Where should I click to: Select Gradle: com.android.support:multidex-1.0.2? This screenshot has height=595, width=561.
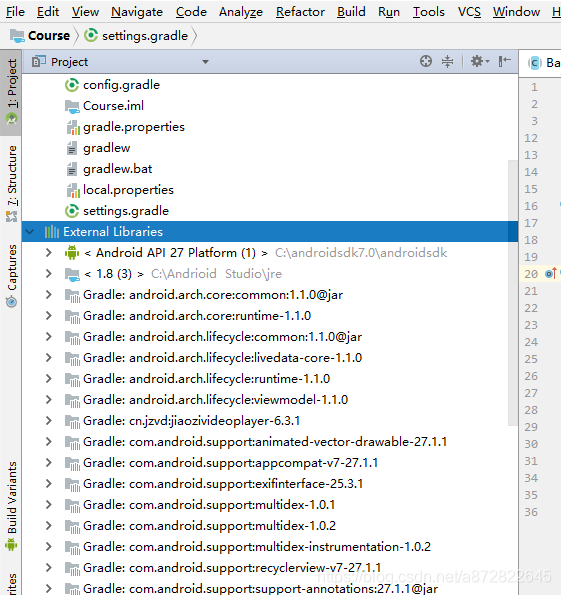210,526
